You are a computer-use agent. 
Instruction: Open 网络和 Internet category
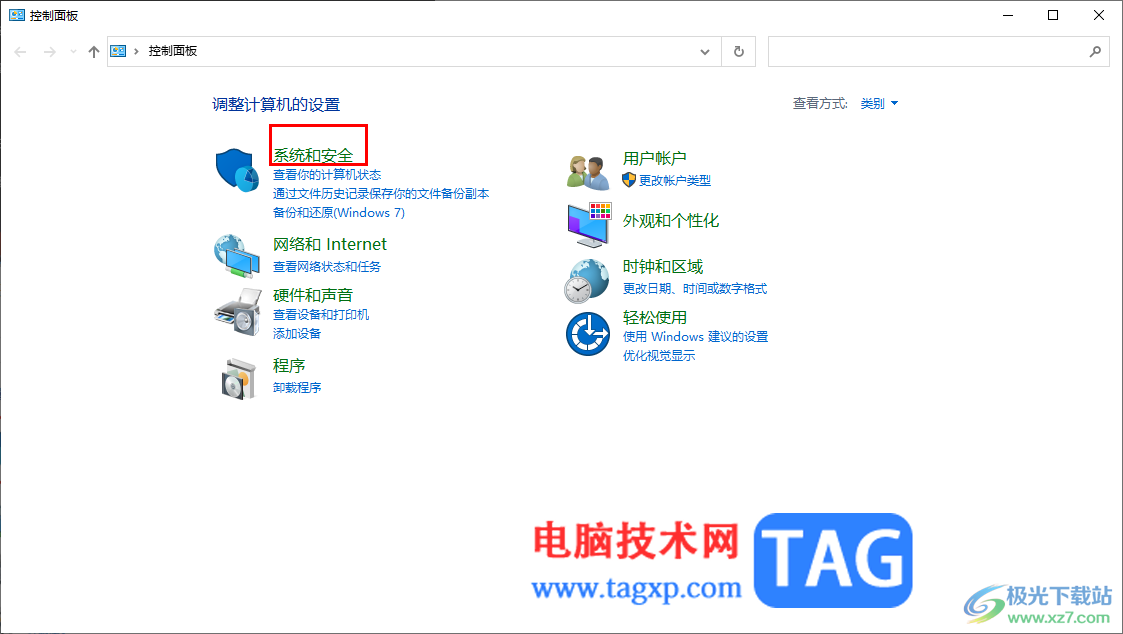click(x=329, y=244)
